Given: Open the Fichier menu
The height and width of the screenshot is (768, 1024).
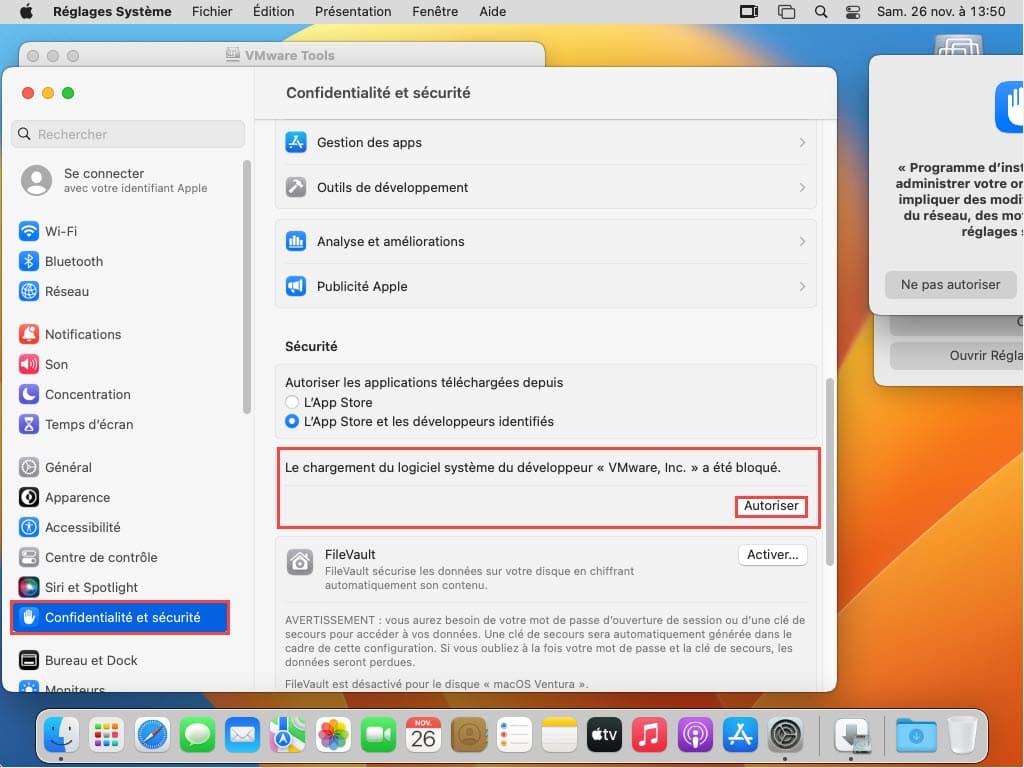Looking at the screenshot, I should (212, 12).
